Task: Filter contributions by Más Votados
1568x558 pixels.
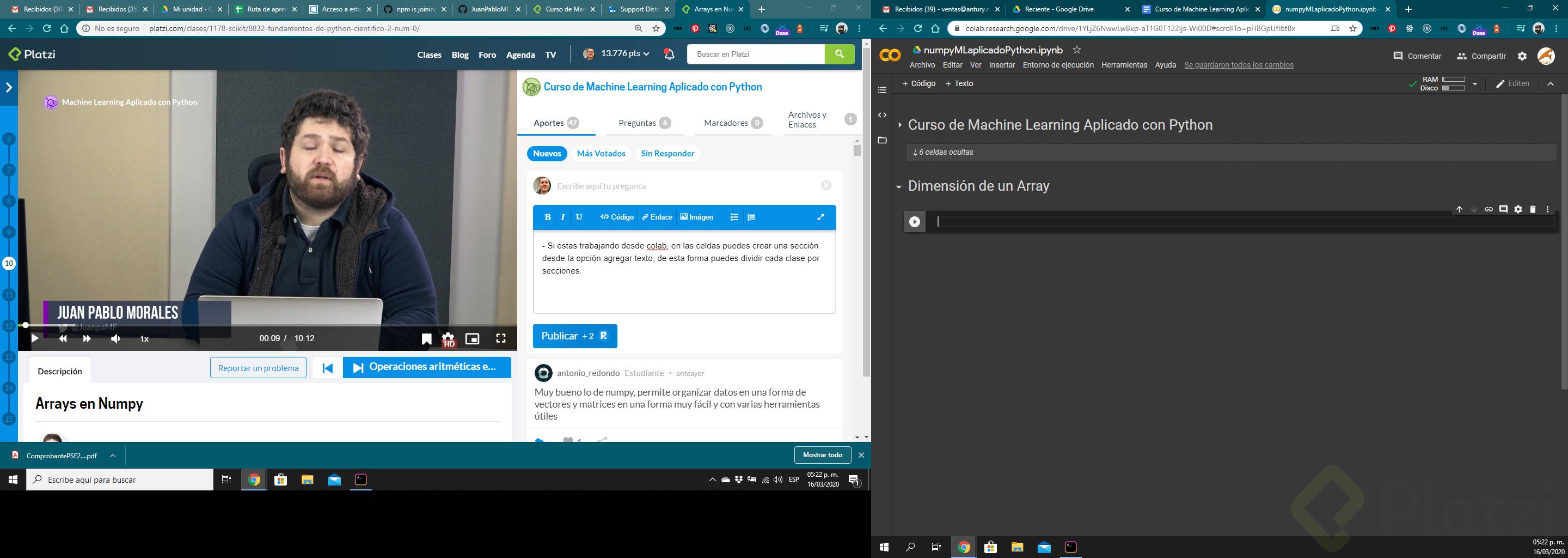Action: (601, 154)
